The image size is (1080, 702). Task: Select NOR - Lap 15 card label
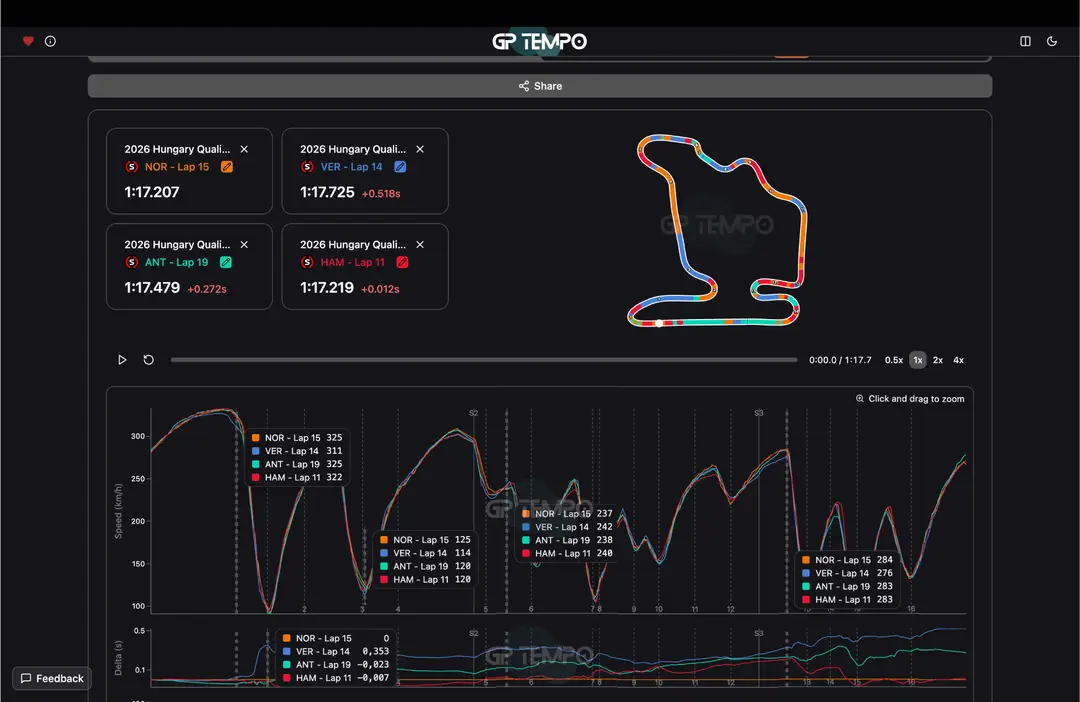(177, 167)
